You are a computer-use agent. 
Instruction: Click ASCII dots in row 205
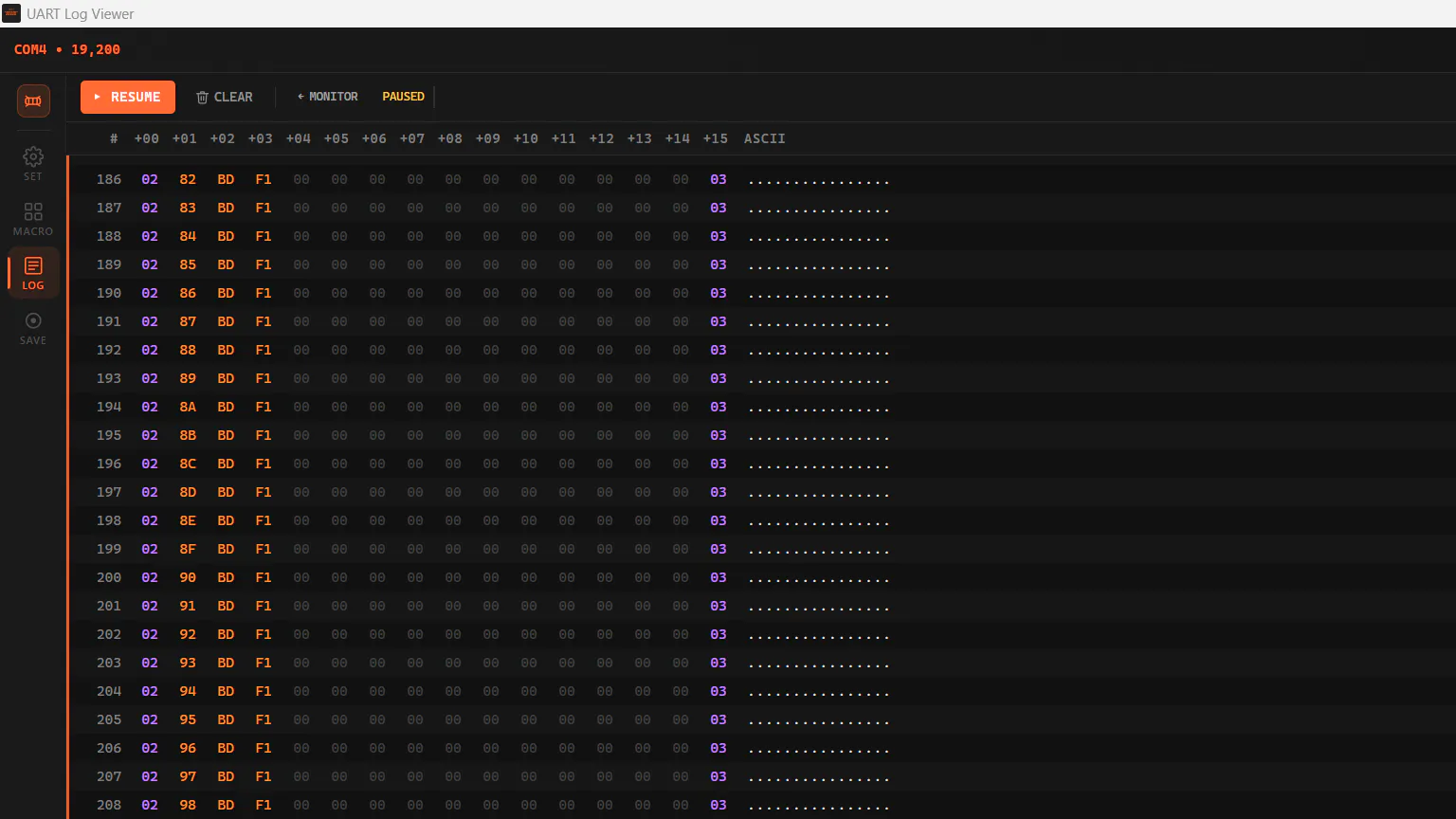[819, 719]
